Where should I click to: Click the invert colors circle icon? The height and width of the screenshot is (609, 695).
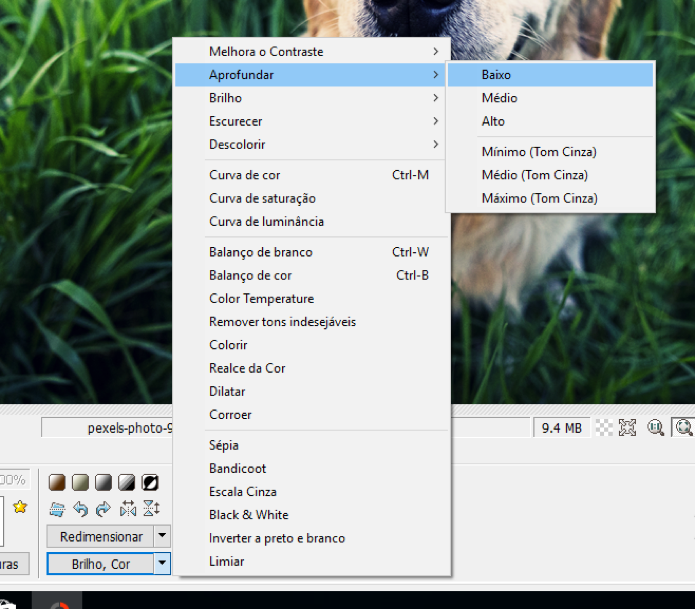pyautogui.click(x=150, y=483)
